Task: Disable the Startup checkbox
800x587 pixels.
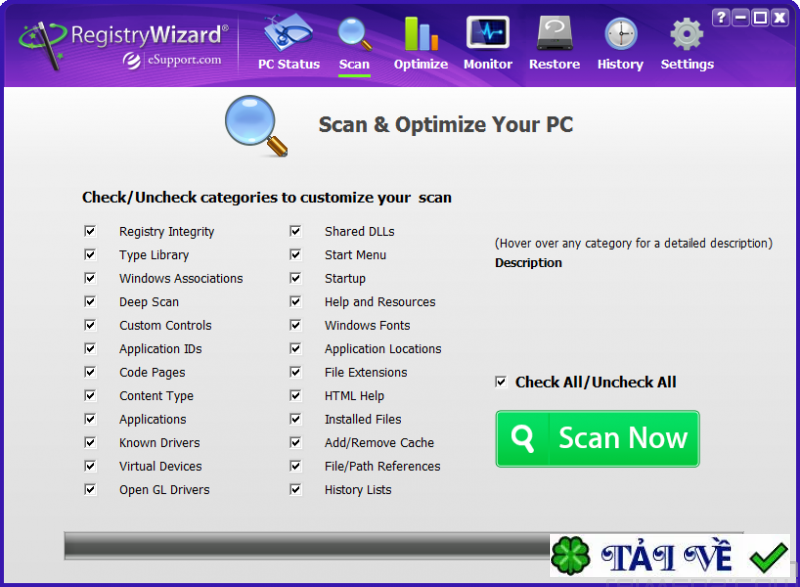Action: pos(295,278)
